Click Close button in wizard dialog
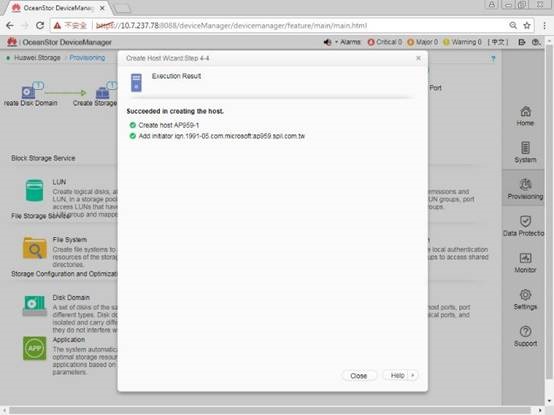Image resolution: width=554 pixels, height=415 pixels. pyautogui.click(x=359, y=375)
